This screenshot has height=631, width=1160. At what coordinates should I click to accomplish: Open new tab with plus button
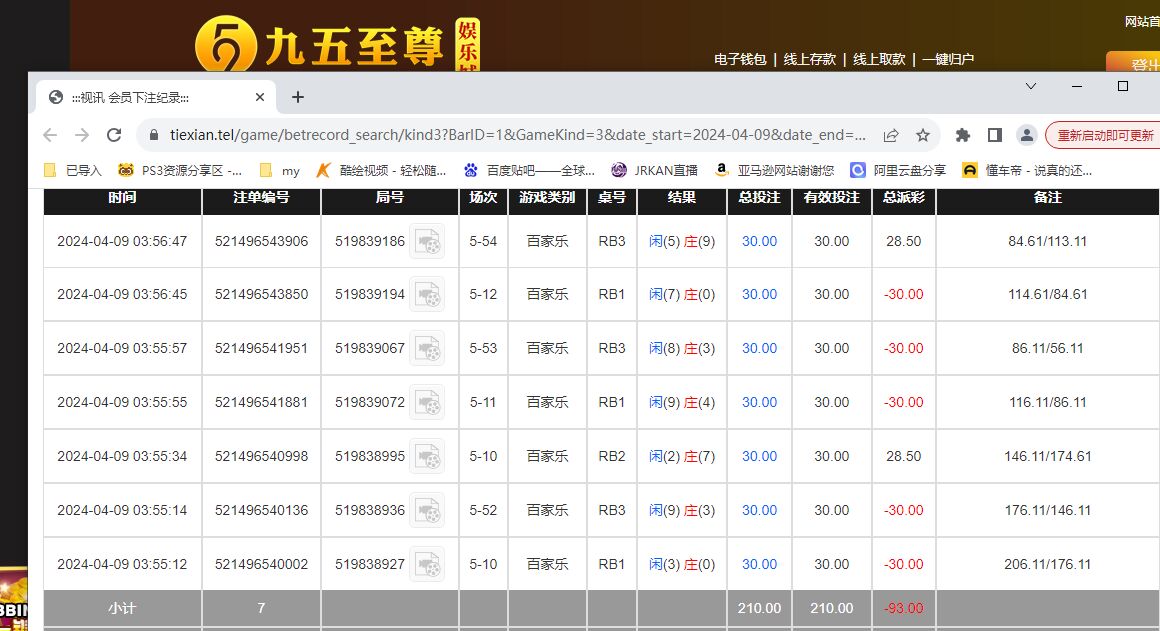(297, 97)
